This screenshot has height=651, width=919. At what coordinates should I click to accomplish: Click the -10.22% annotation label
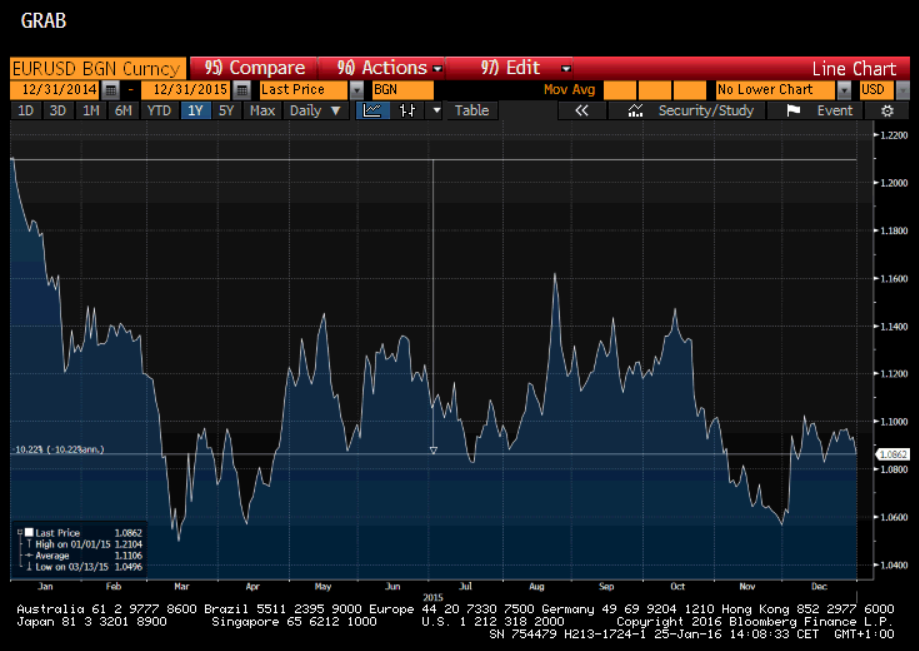click(x=59, y=449)
